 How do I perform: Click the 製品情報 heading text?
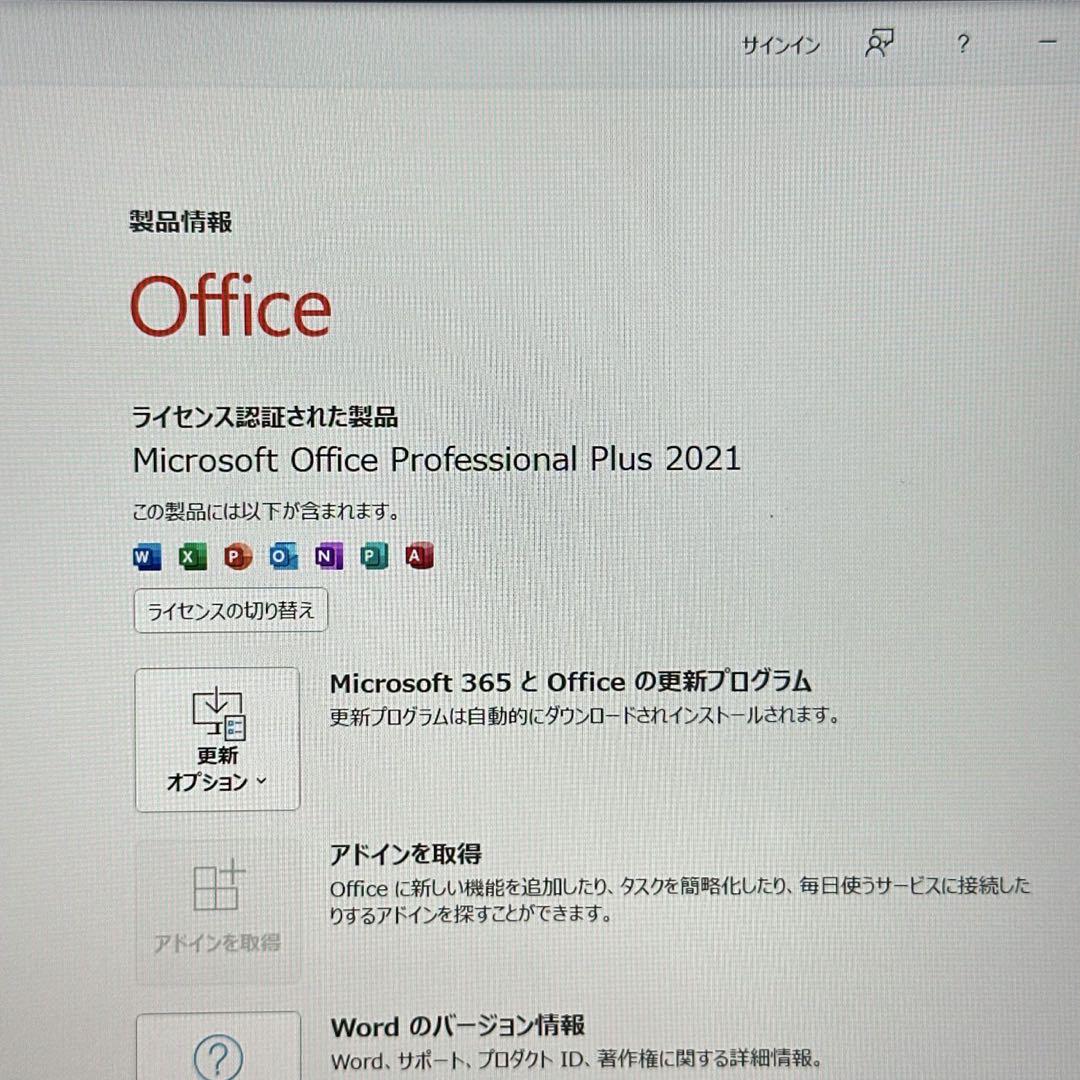181,222
